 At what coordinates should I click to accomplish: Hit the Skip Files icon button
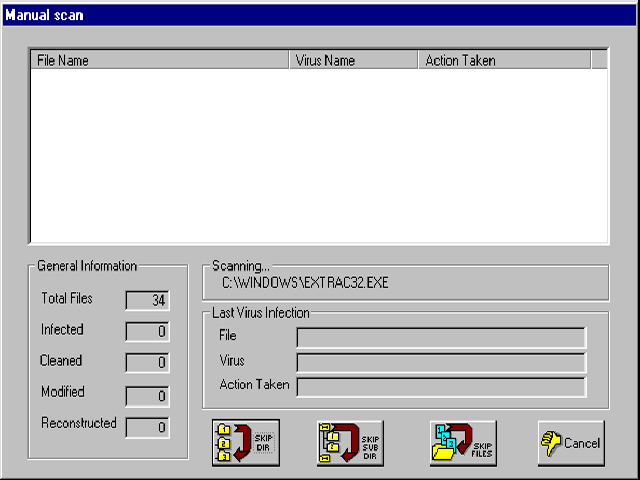[x=463, y=443]
